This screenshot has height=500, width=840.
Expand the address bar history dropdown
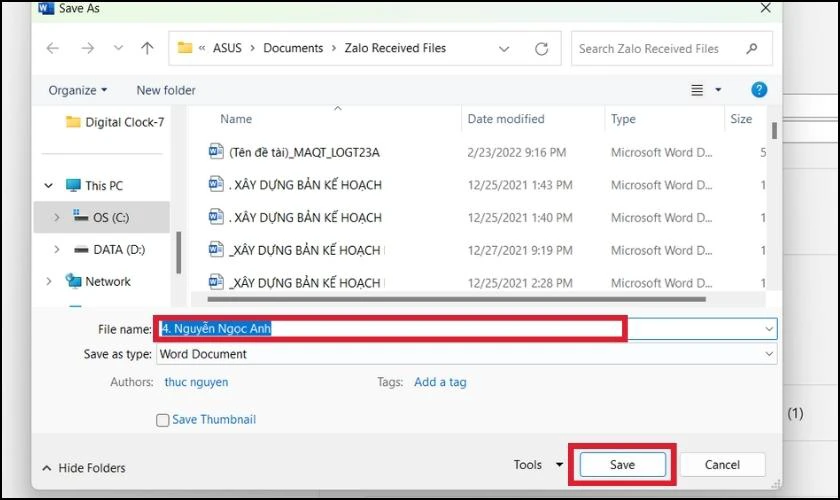(x=504, y=49)
